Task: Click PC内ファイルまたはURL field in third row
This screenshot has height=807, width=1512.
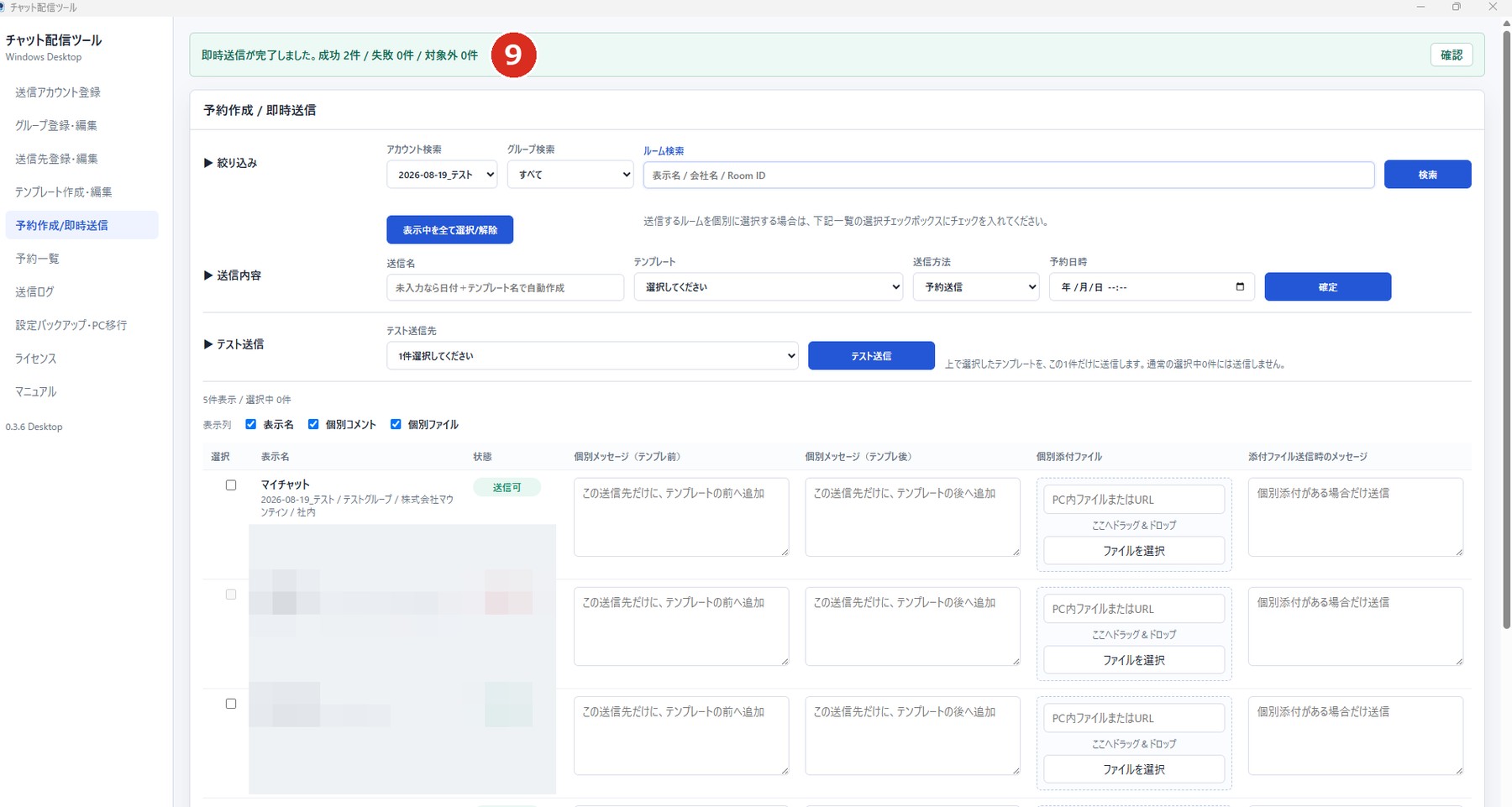Action: 1134,718
